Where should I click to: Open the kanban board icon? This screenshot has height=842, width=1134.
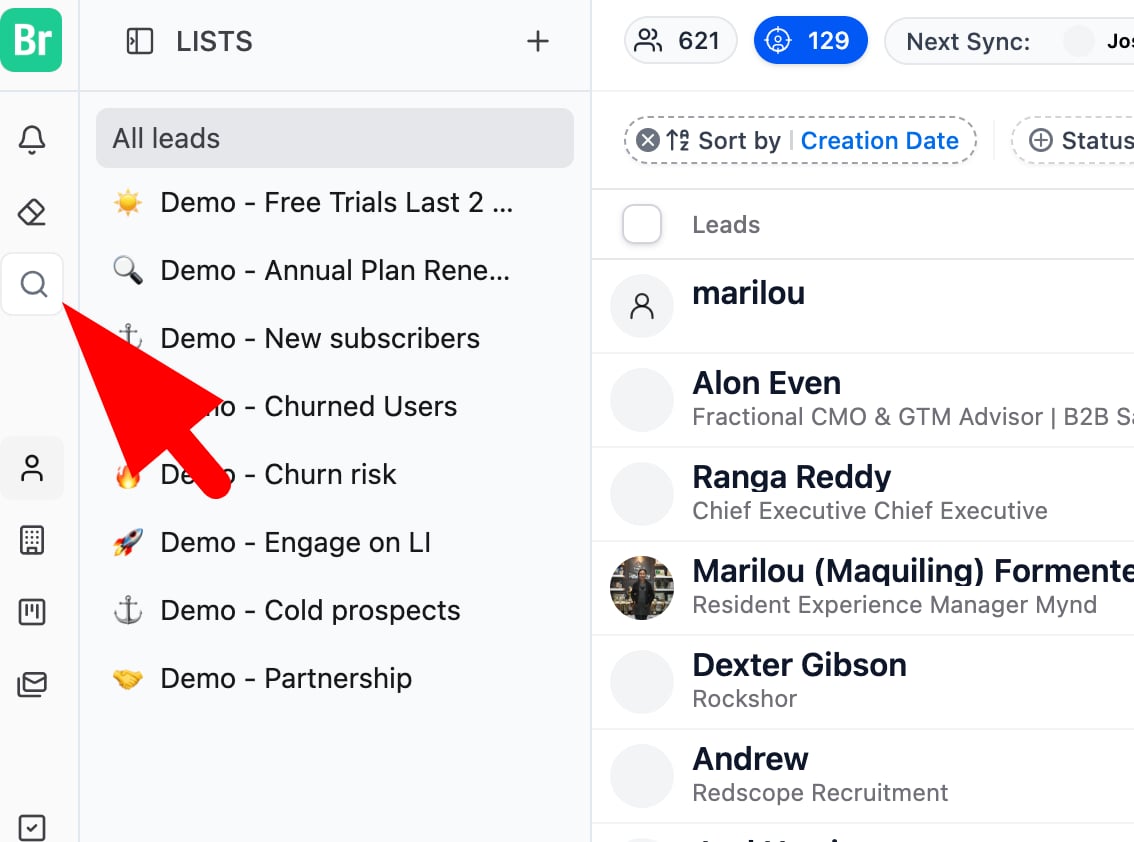pos(32,612)
